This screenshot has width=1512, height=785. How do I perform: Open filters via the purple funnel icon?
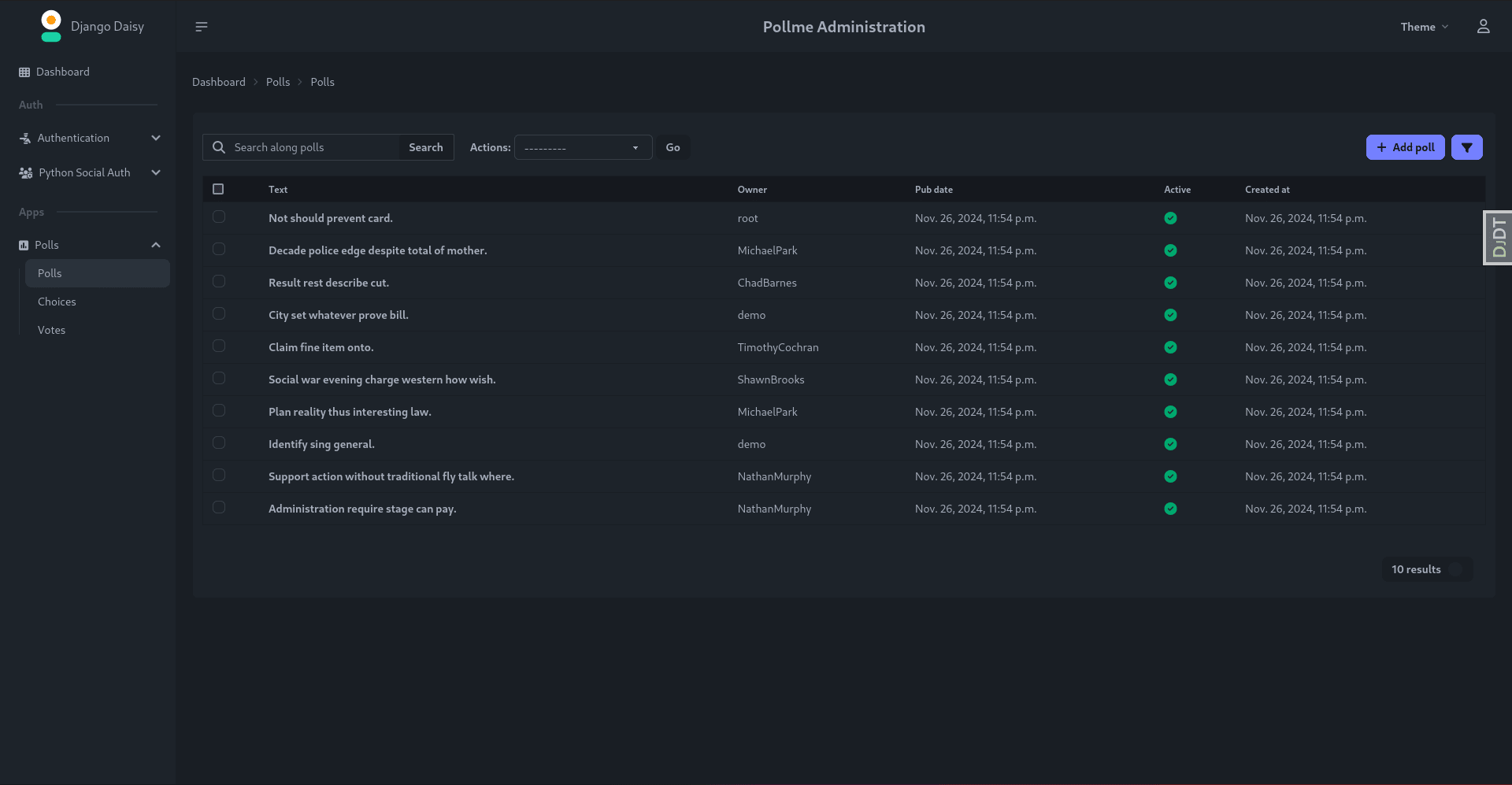tap(1466, 146)
